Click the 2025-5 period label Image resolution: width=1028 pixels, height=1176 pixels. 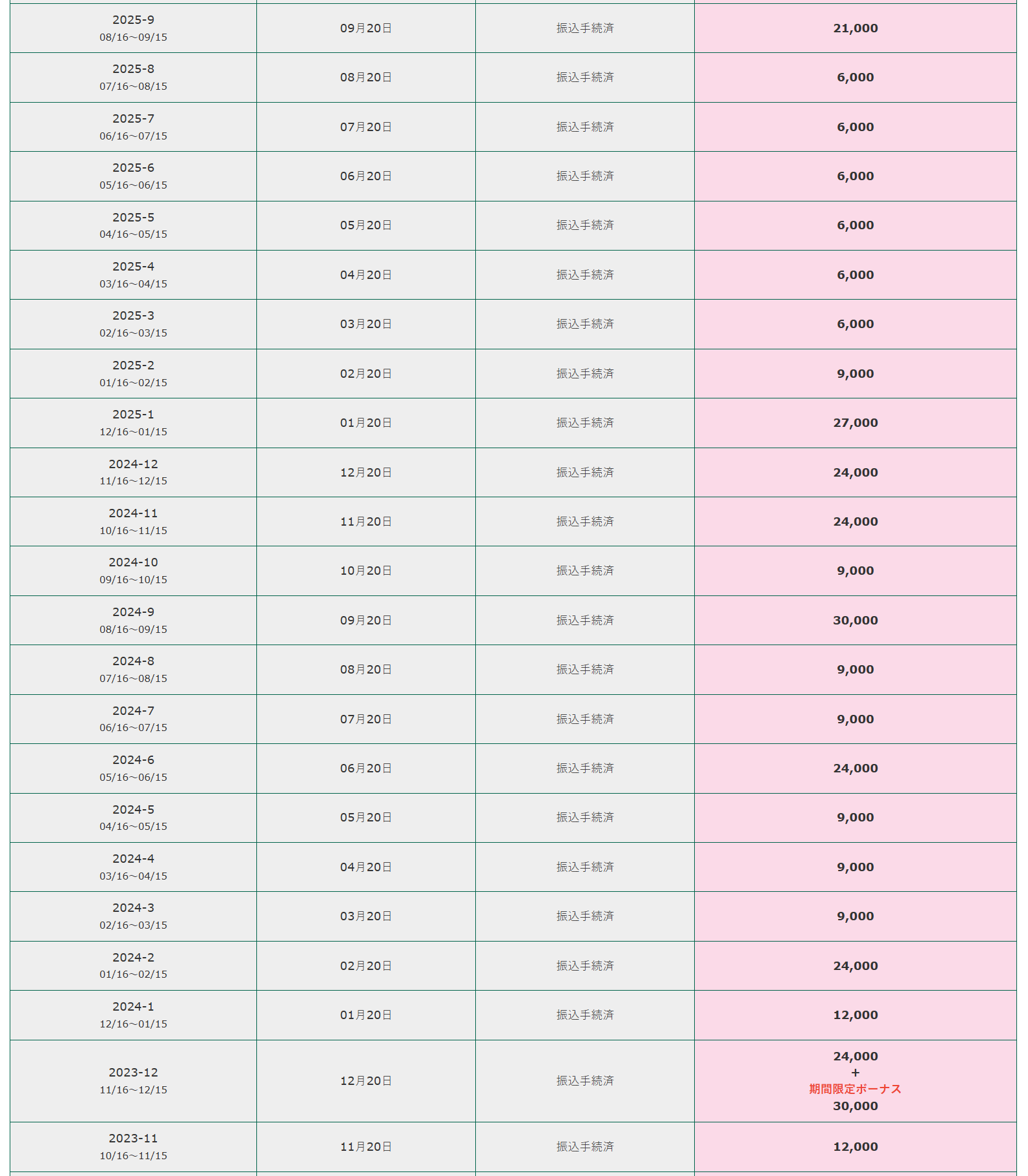point(133,218)
